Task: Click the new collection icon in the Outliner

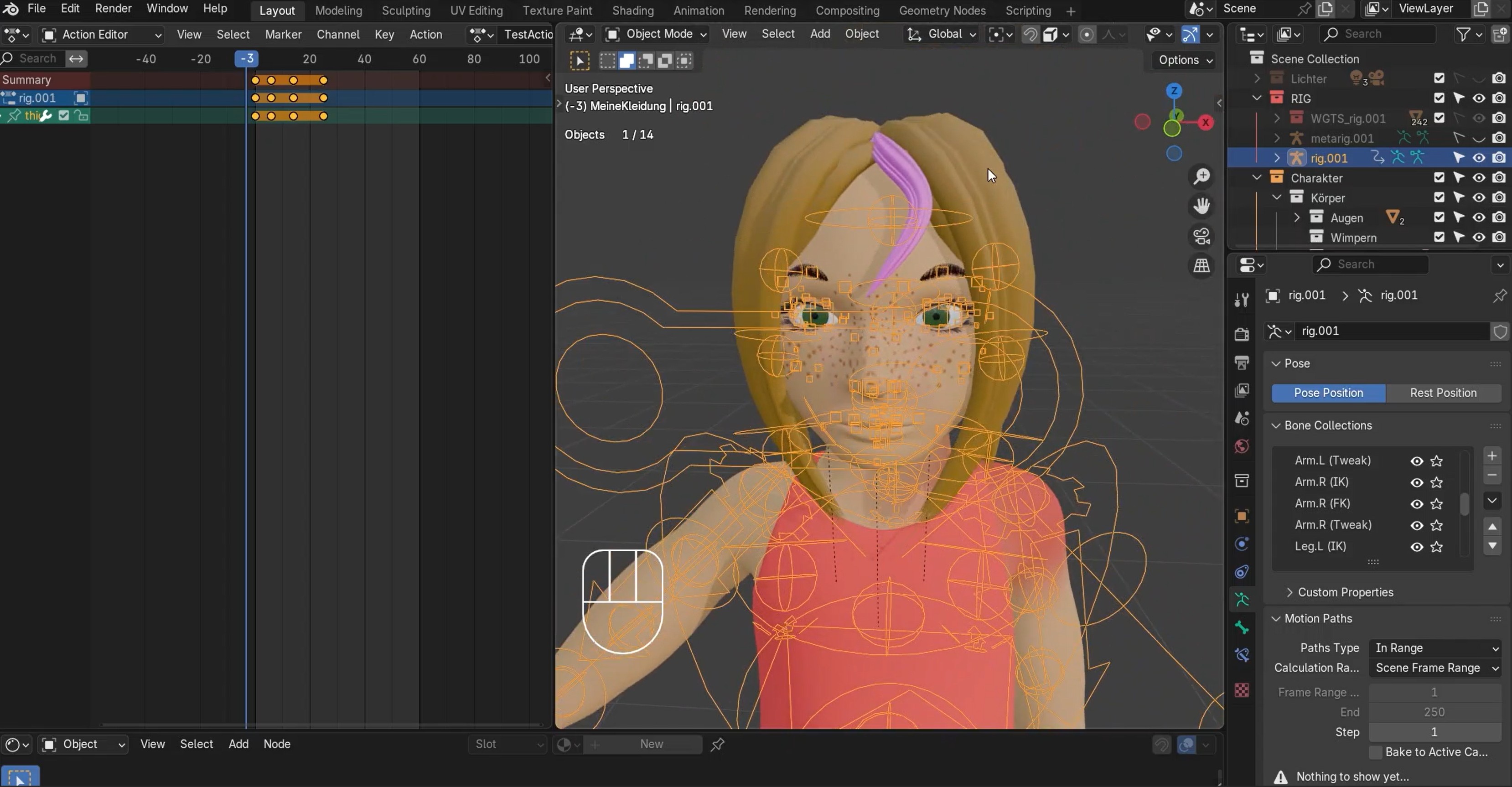Action: click(x=1500, y=34)
